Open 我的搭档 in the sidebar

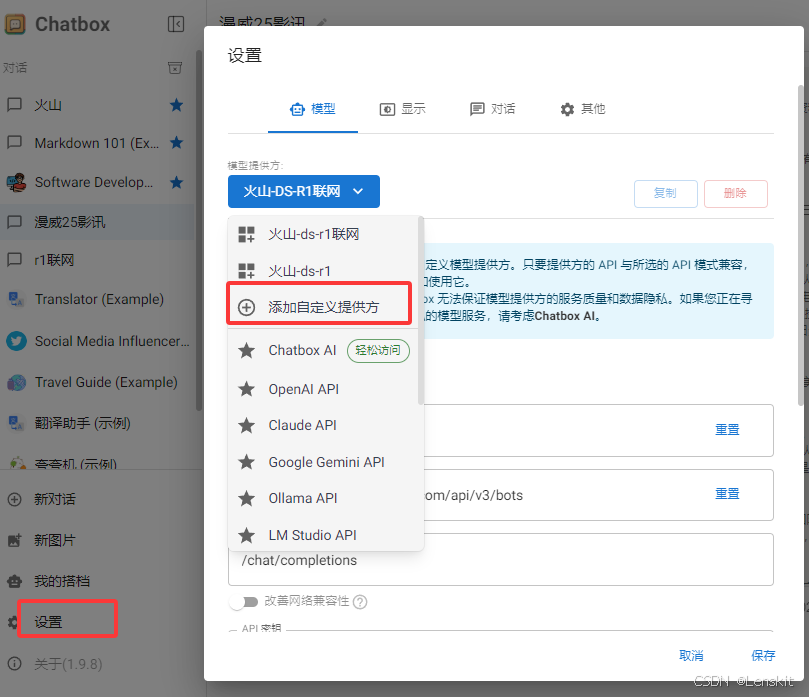pos(62,581)
